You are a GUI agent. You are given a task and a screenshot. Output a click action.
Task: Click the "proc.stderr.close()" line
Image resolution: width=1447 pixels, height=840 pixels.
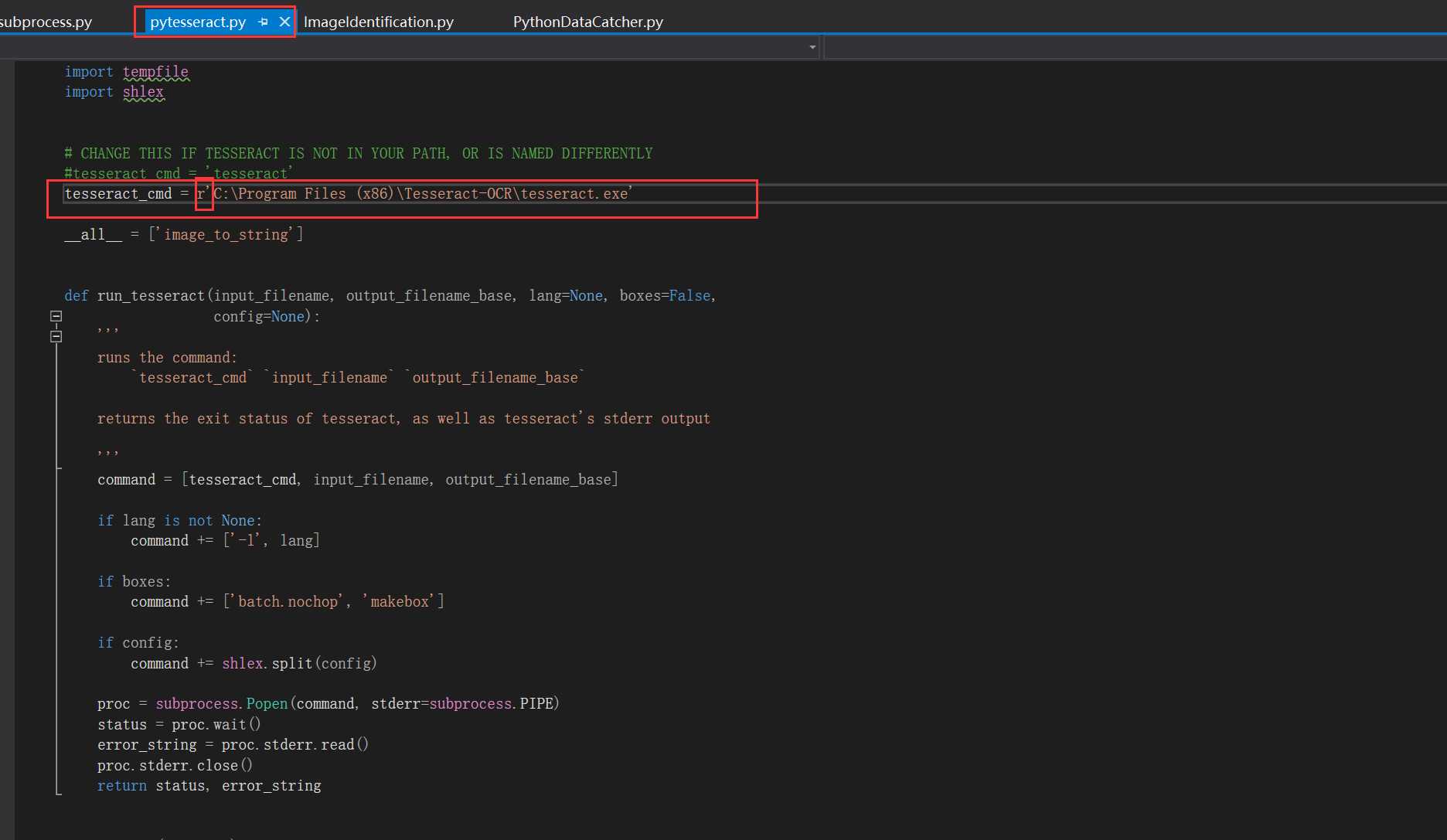point(175,765)
